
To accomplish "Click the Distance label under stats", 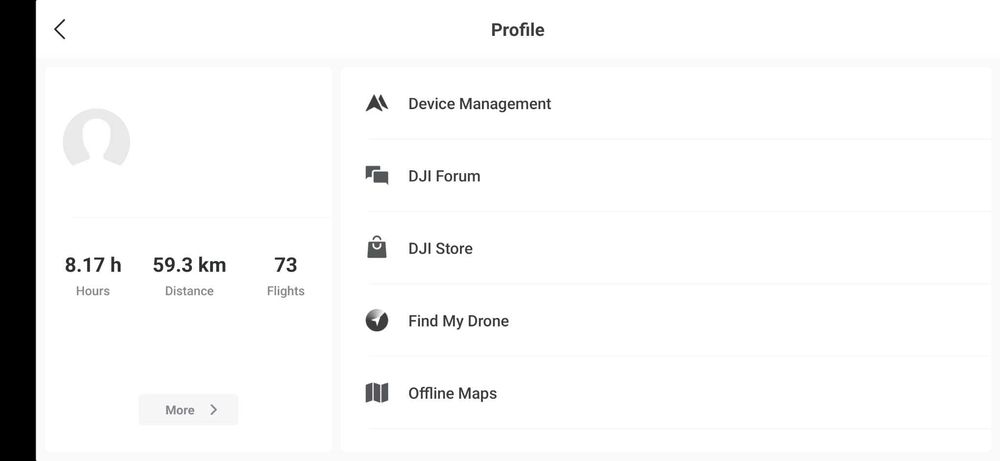I will point(189,291).
